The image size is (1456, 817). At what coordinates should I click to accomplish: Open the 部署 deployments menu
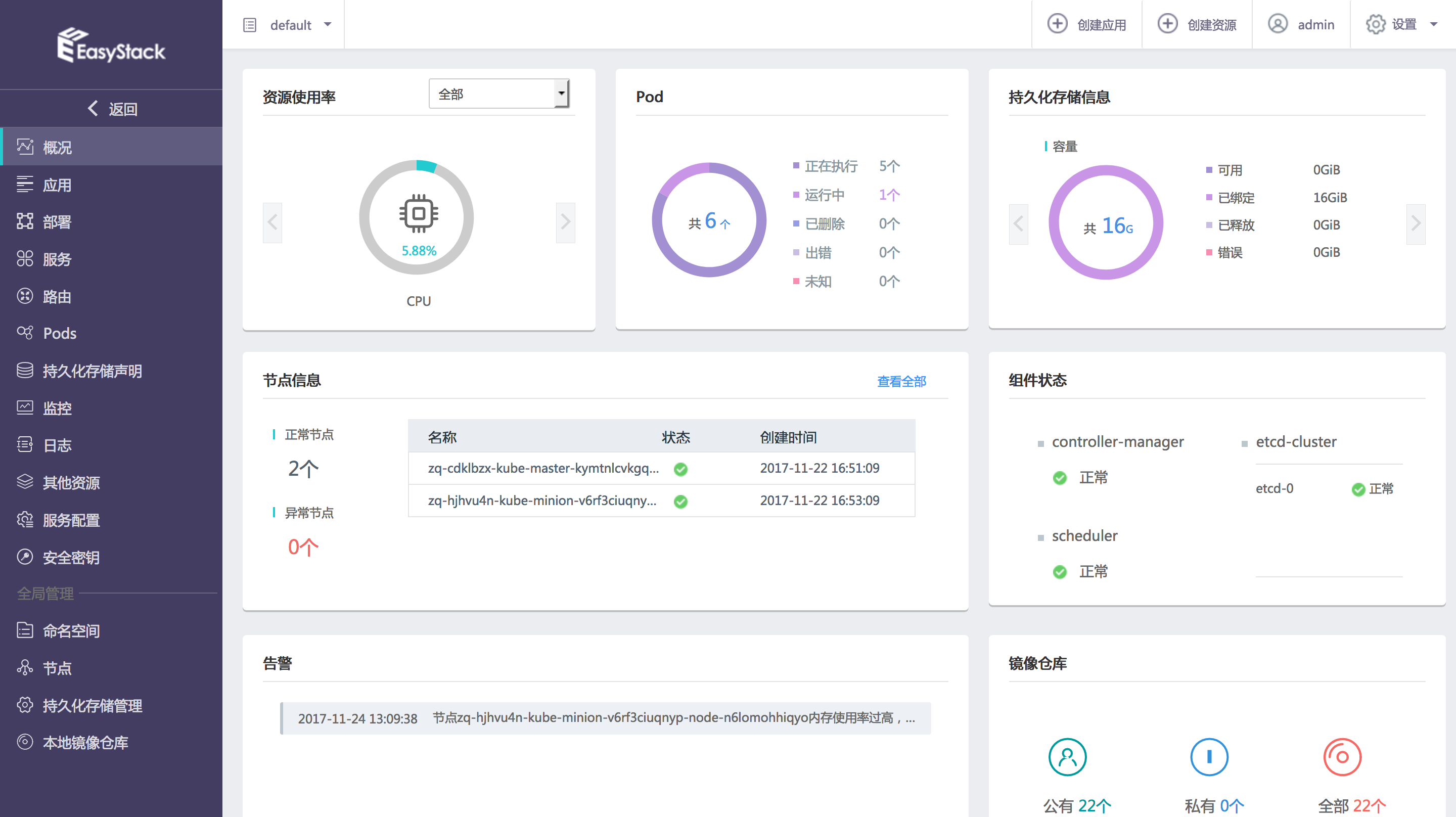pyautogui.click(x=112, y=221)
